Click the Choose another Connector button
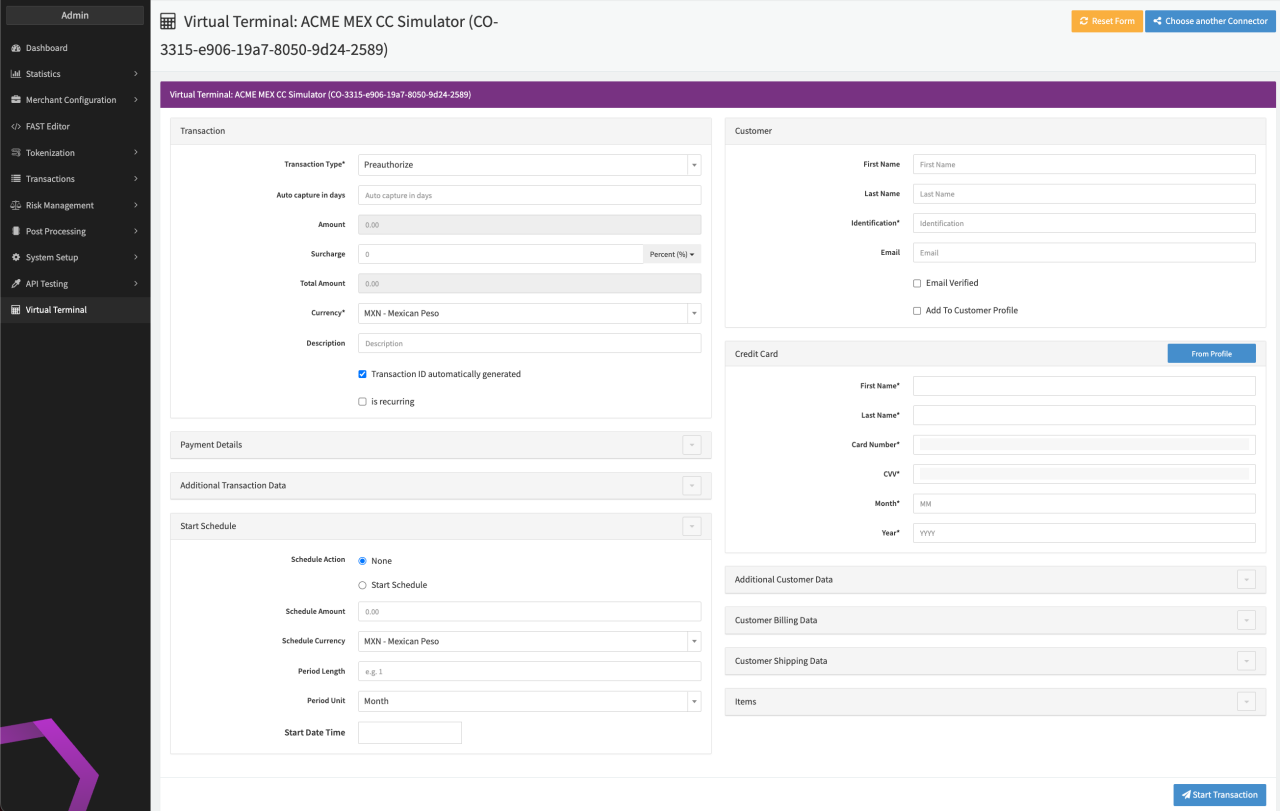The height and width of the screenshot is (811, 1280). (1210, 21)
